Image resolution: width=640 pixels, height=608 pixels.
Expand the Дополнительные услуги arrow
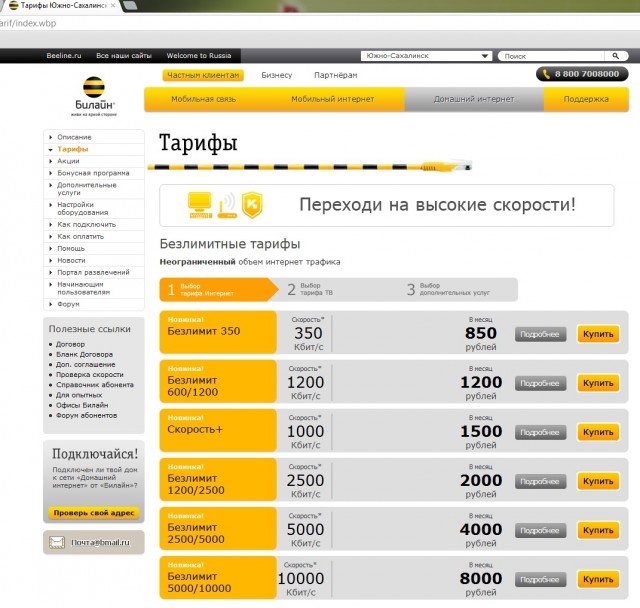[50, 185]
